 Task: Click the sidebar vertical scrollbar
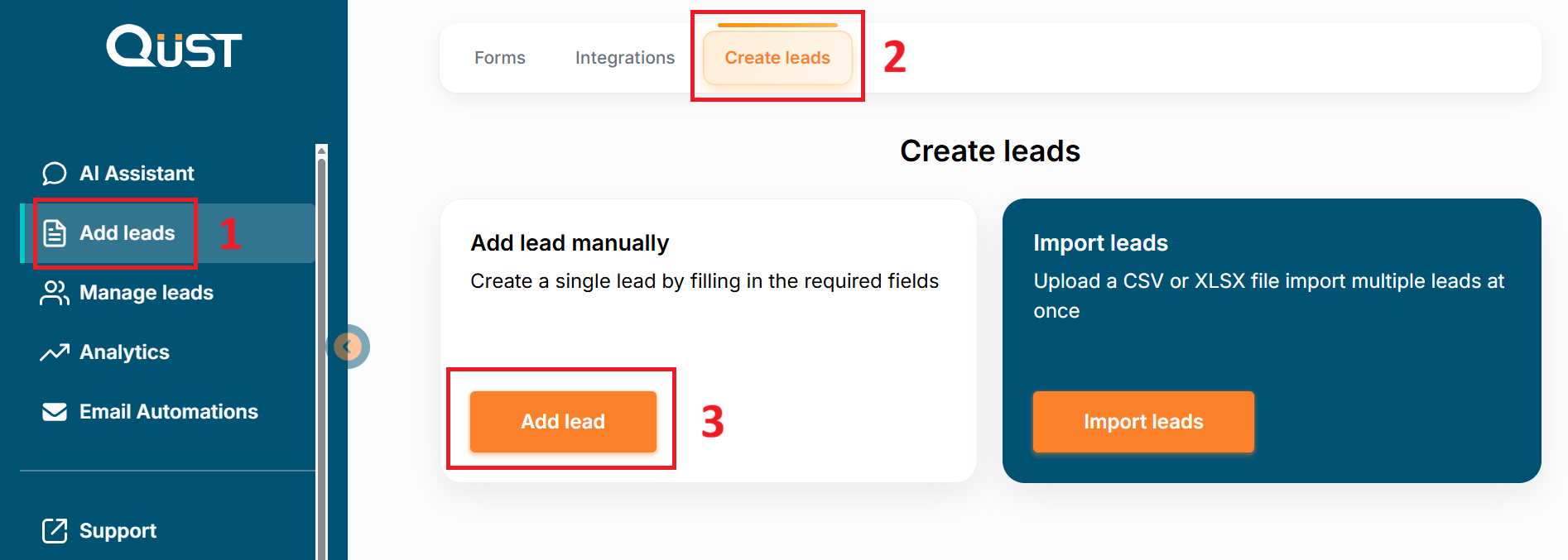(x=322, y=331)
